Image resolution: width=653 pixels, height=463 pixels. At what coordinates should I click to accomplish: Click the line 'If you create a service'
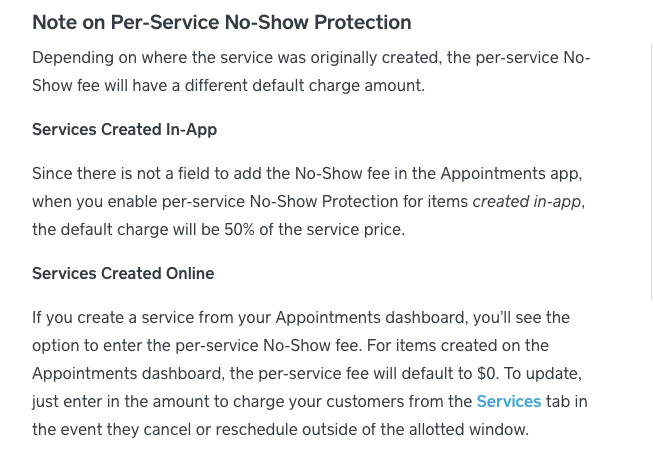301,318
